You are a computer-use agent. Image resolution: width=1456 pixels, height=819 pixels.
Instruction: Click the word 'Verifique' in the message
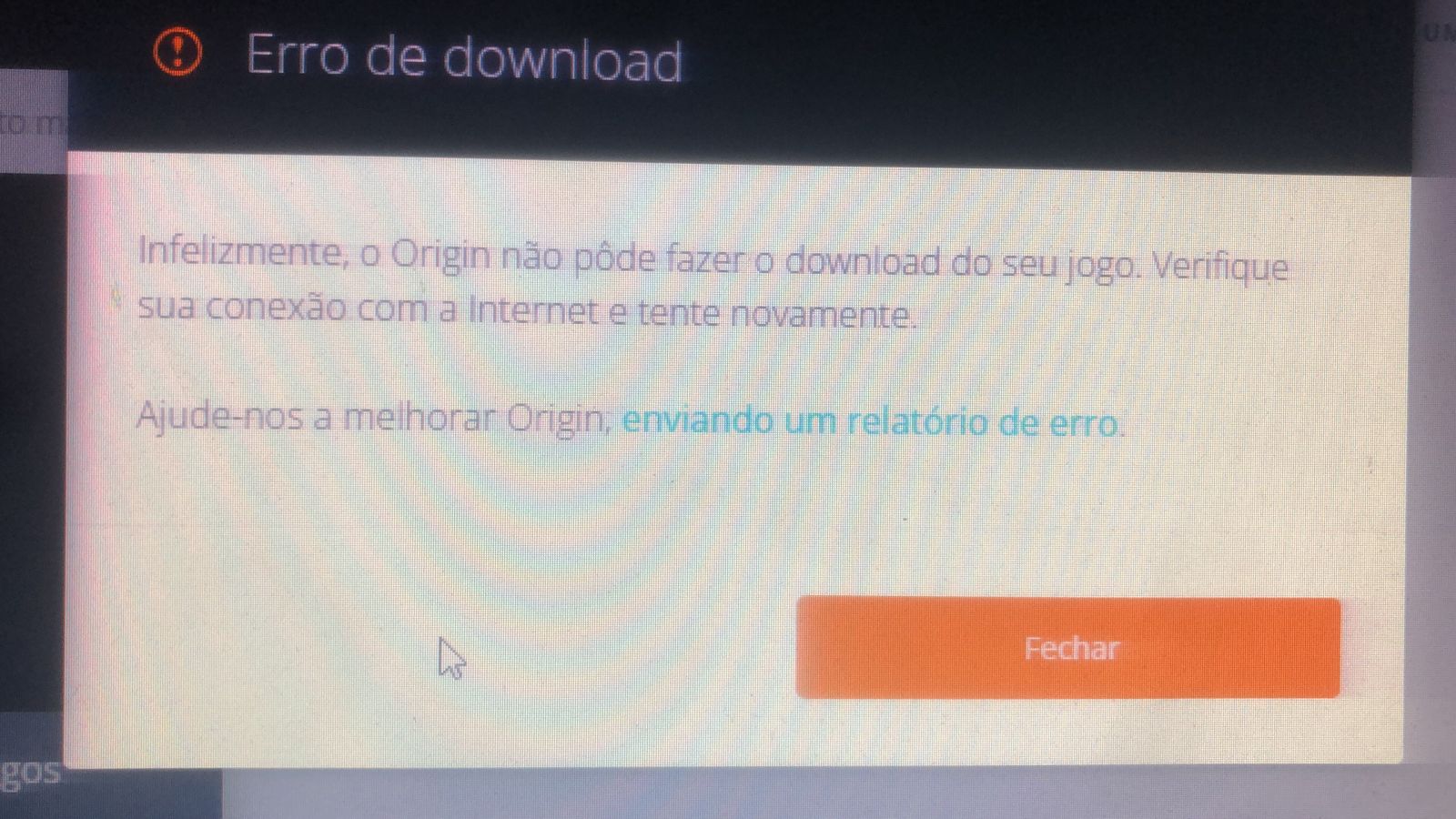[1220, 268]
